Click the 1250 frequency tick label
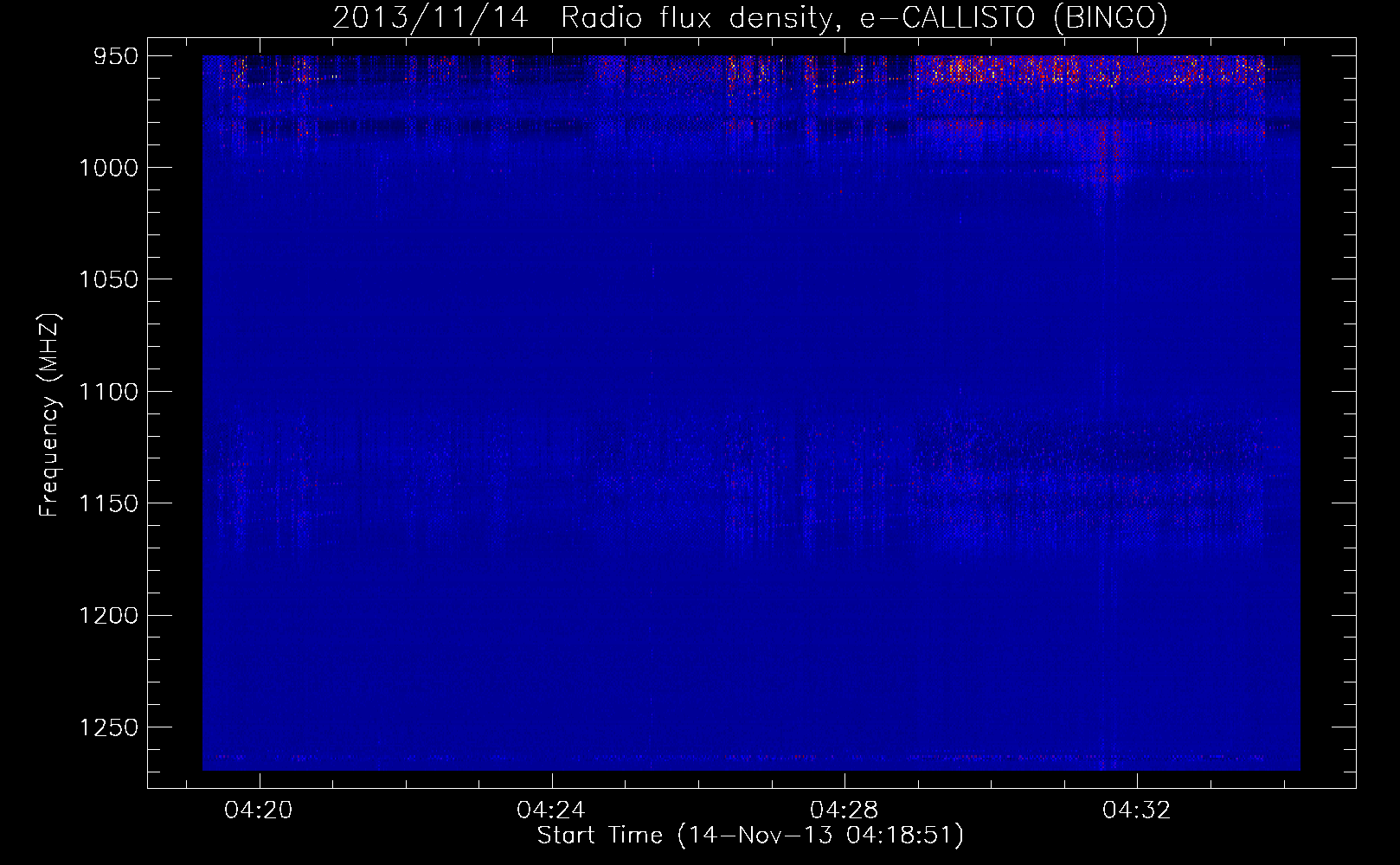 [x=109, y=727]
